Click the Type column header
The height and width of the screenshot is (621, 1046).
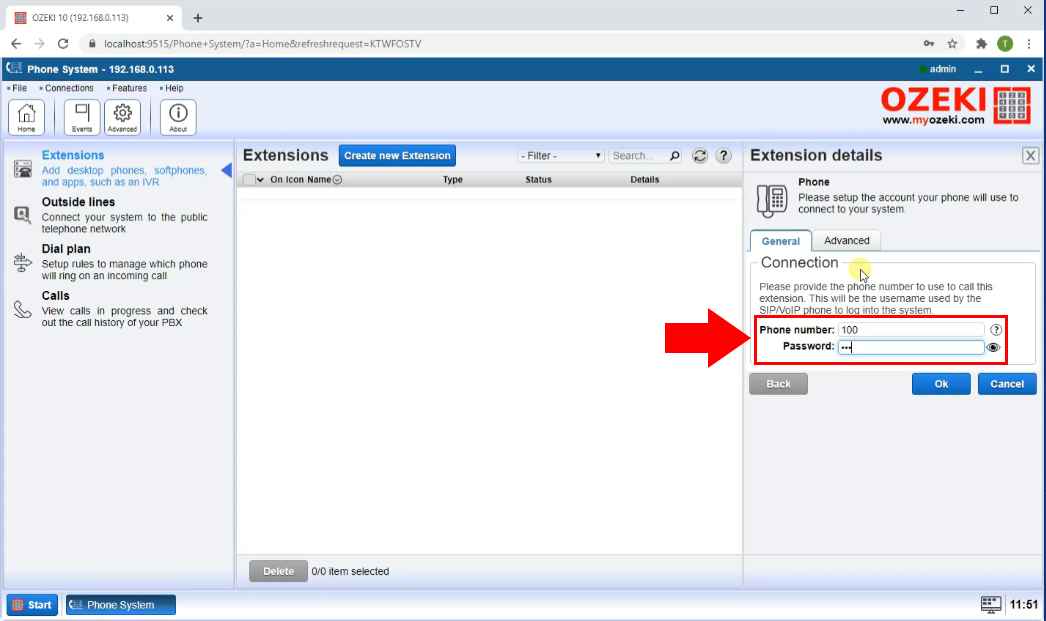click(x=452, y=179)
